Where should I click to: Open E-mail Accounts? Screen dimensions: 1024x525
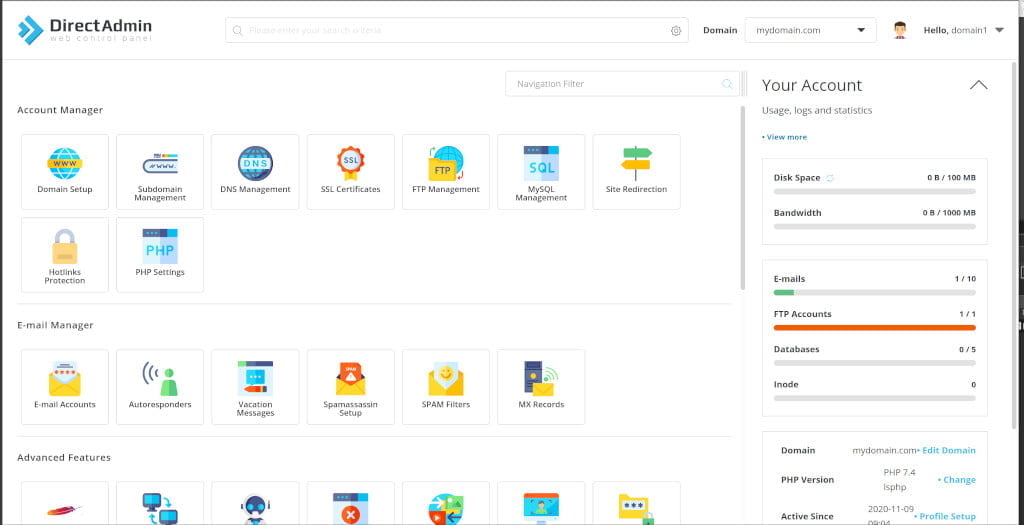(x=65, y=387)
